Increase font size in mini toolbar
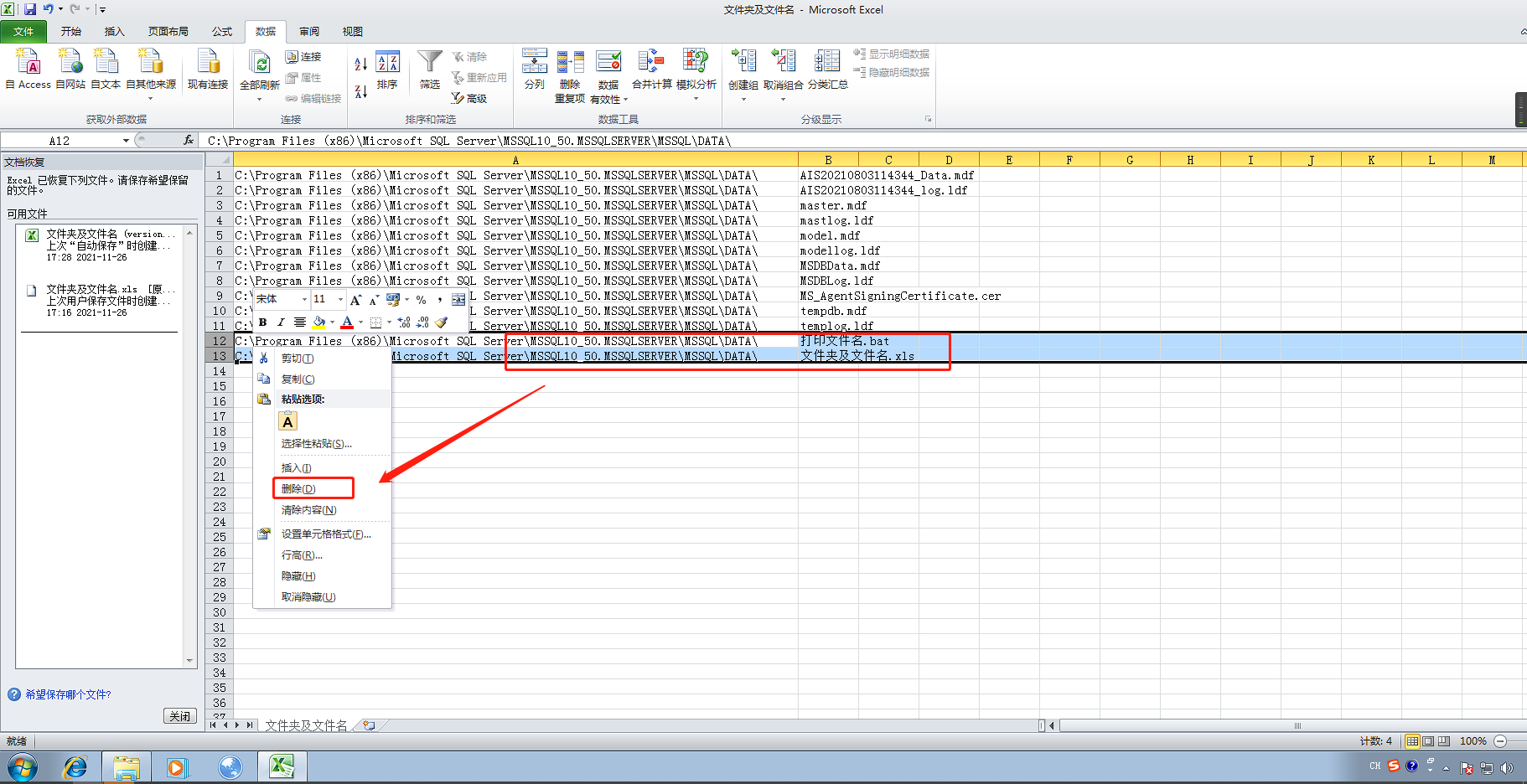Viewport: 1527px width, 784px height. click(355, 300)
